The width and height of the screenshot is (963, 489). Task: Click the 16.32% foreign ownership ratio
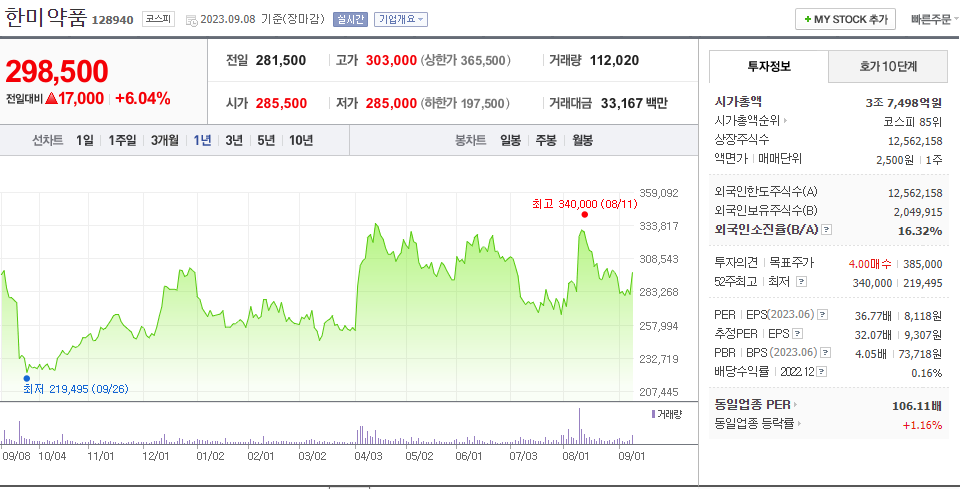(920, 231)
